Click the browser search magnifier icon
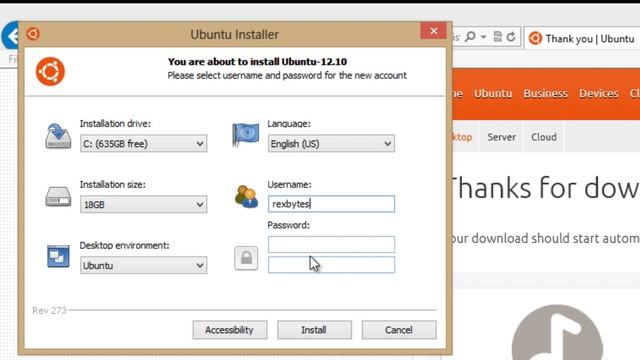This screenshot has width=640, height=360. click(470, 37)
